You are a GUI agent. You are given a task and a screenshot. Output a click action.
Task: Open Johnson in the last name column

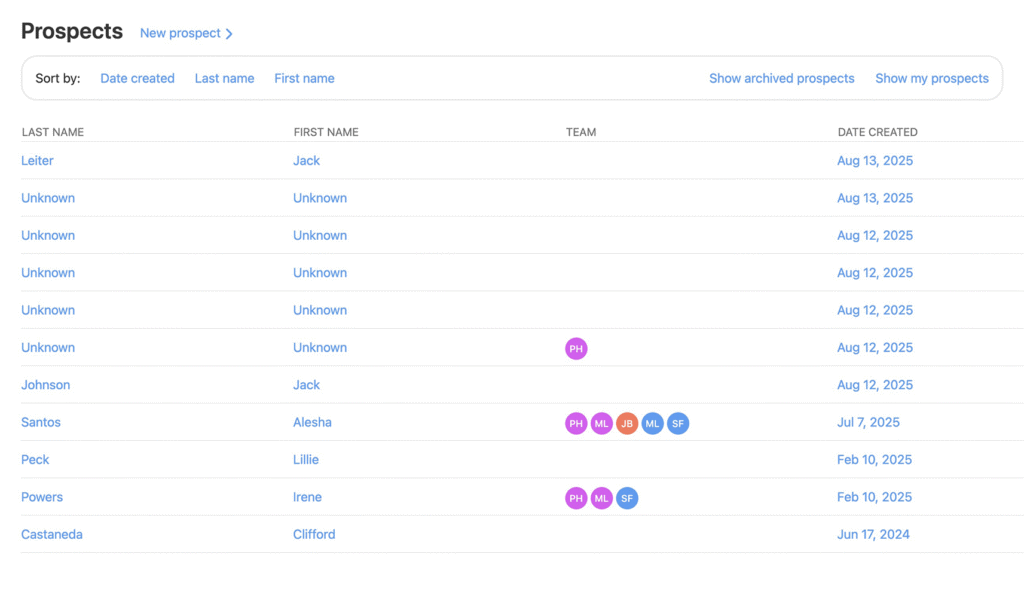coord(46,385)
